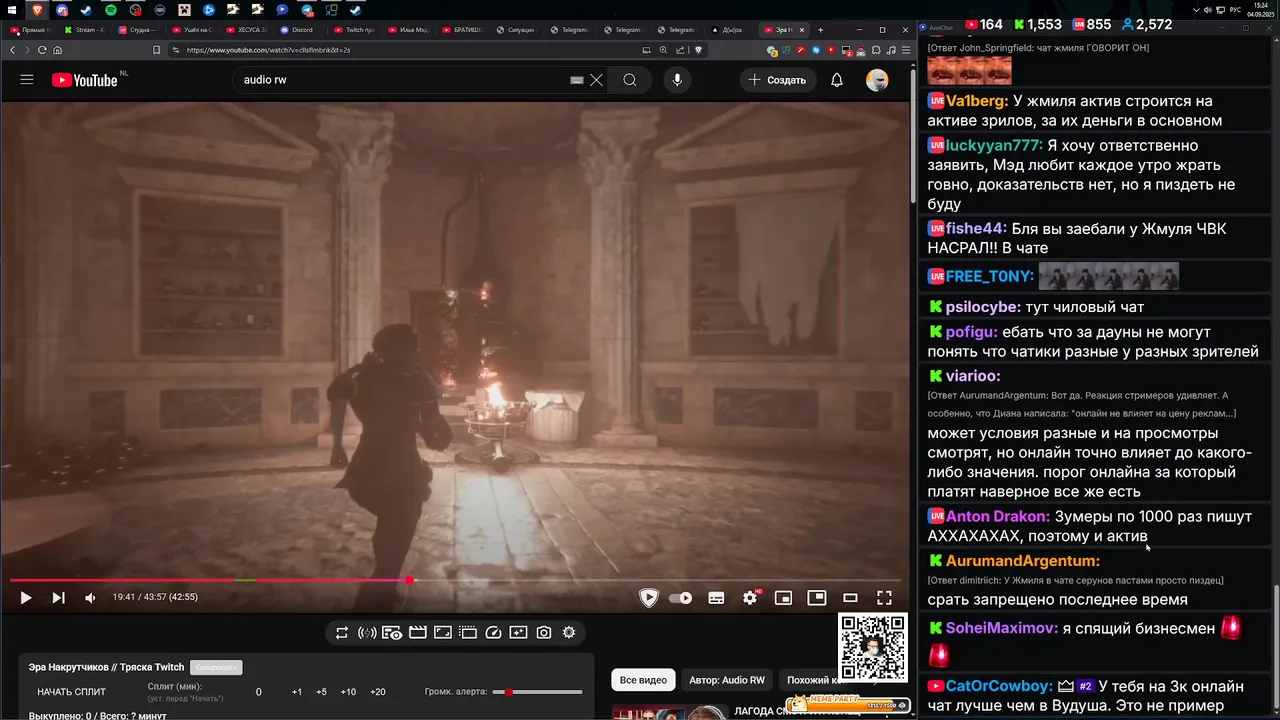Click username 'SoheiMaximov' in chat
Image resolution: width=1280 pixels, height=720 pixels.
(1002, 628)
